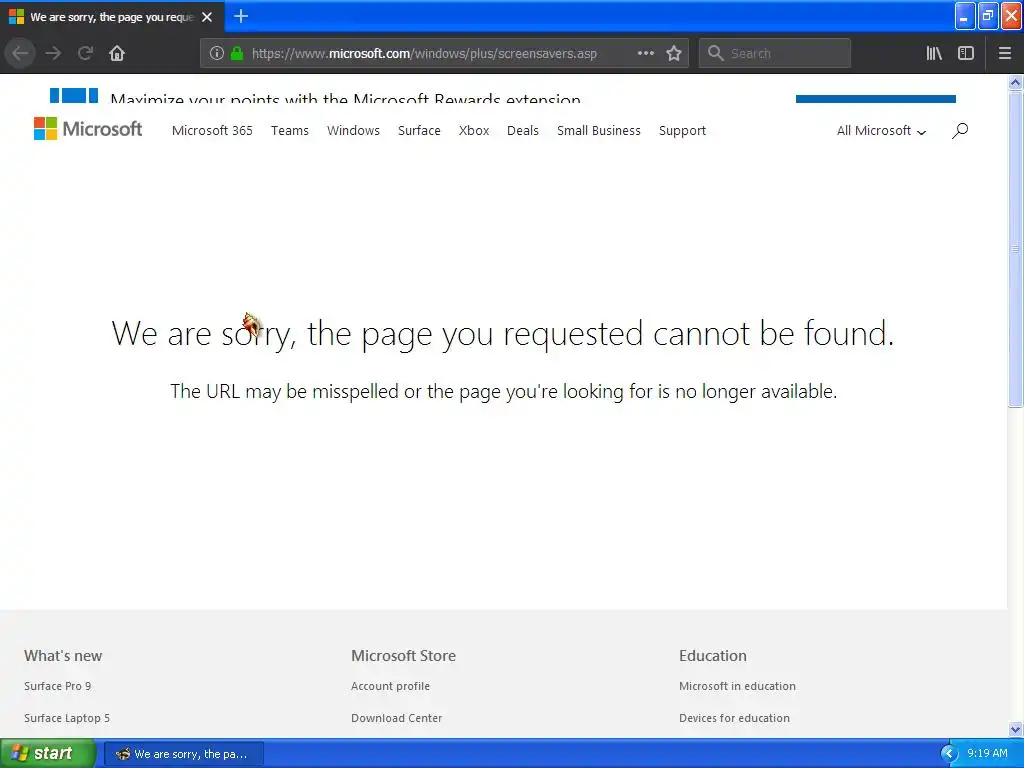Click the 'Microsoft Store' footer heading

click(404, 656)
